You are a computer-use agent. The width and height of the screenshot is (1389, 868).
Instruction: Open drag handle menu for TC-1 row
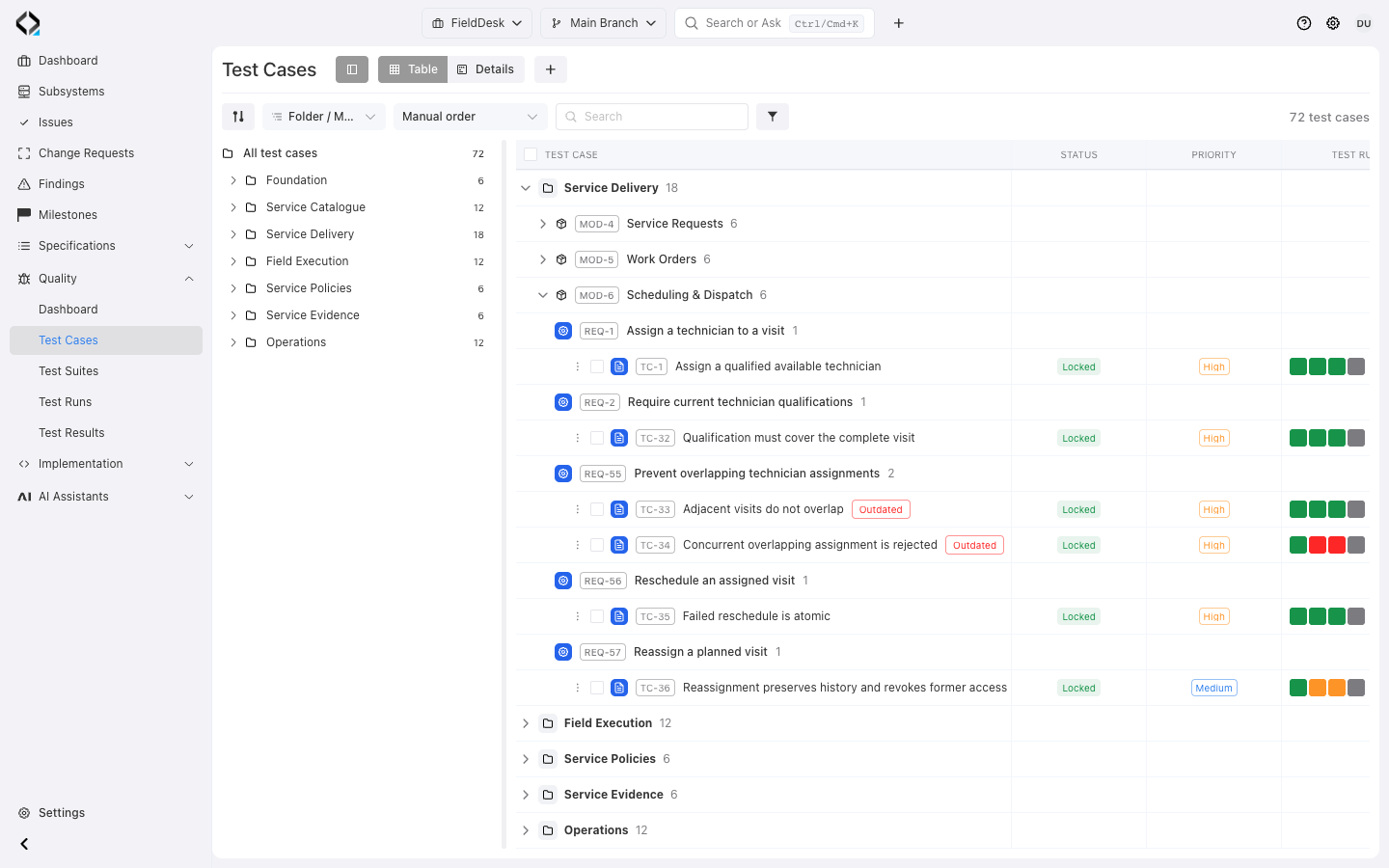(x=578, y=366)
